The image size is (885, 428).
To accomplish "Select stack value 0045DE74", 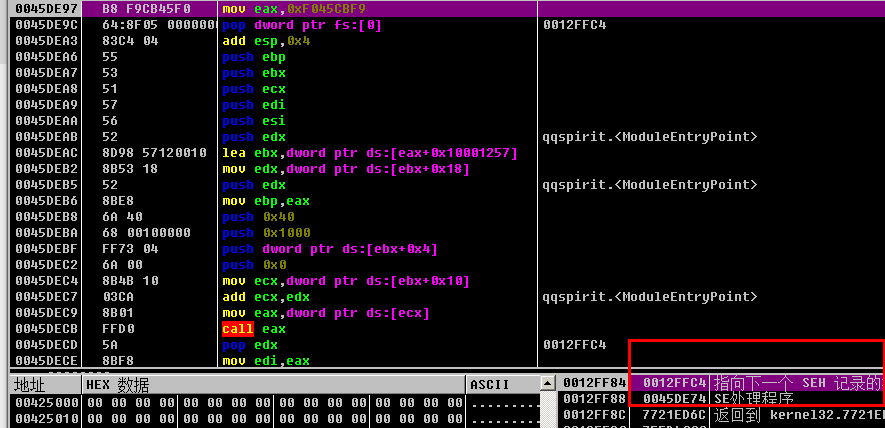I will [x=674, y=399].
